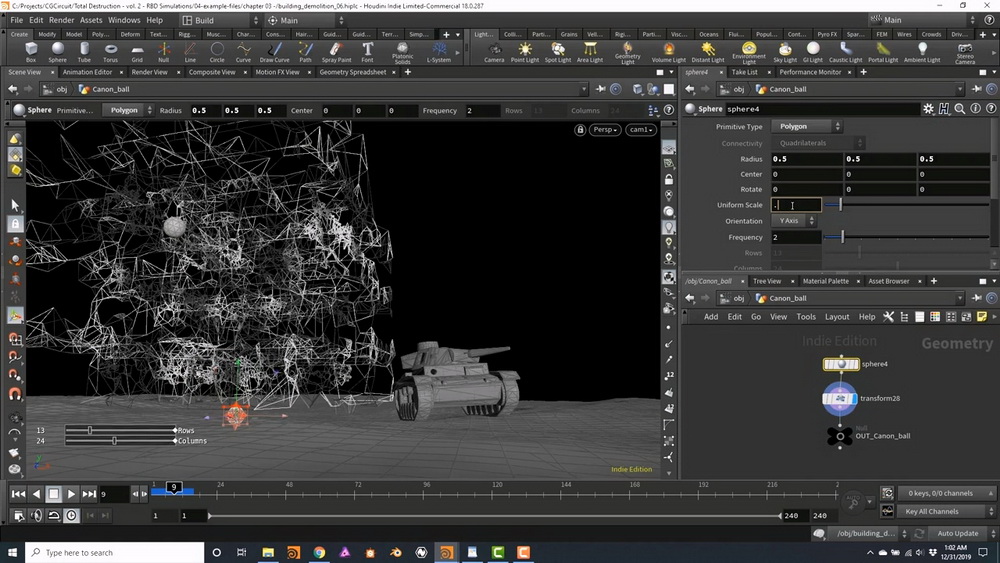Open the network editor Layout menu
This screenshot has height=563, width=1000.
point(837,317)
